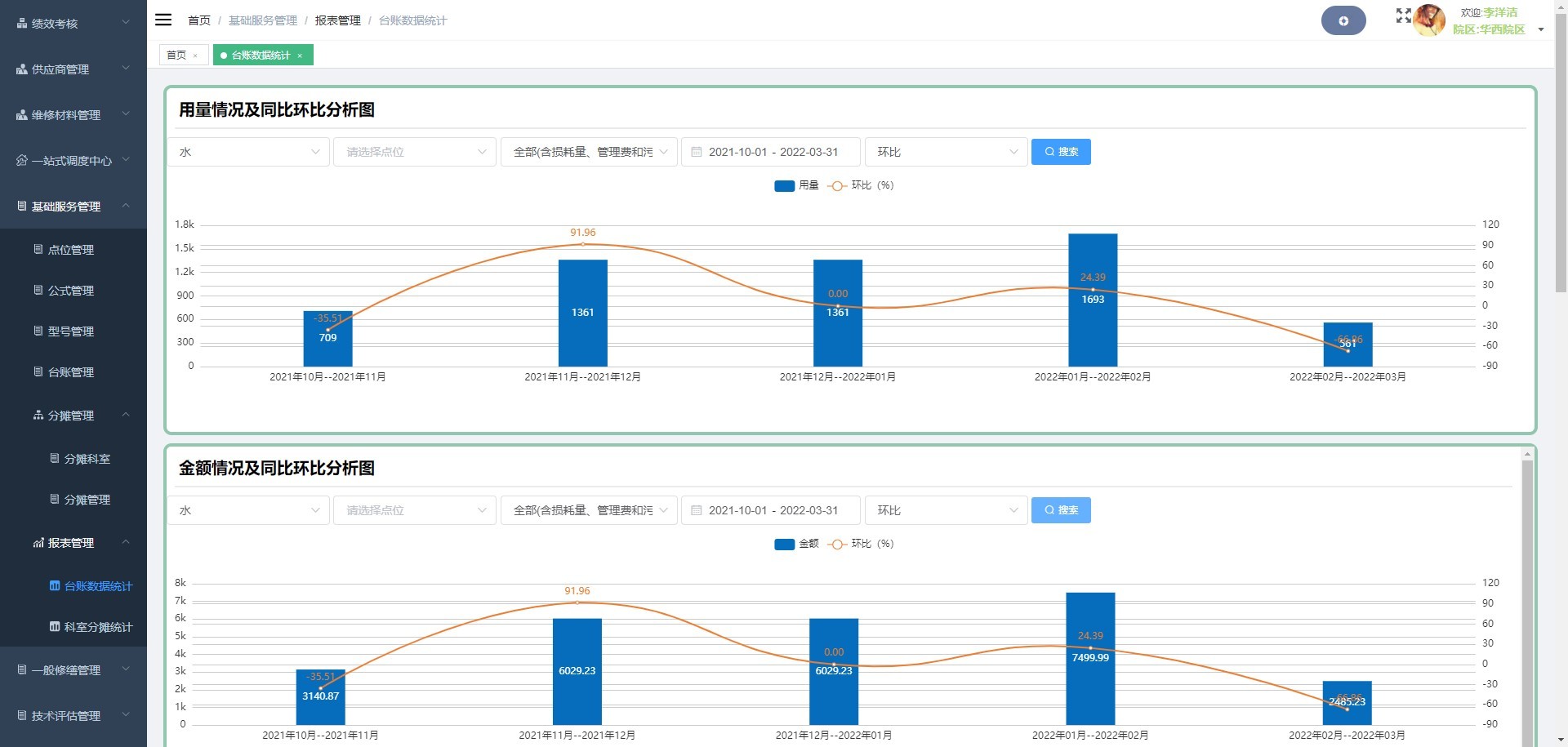The height and width of the screenshot is (747, 1568).
Task: Toggle 金额 legend series
Action: [x=796, y=544]
